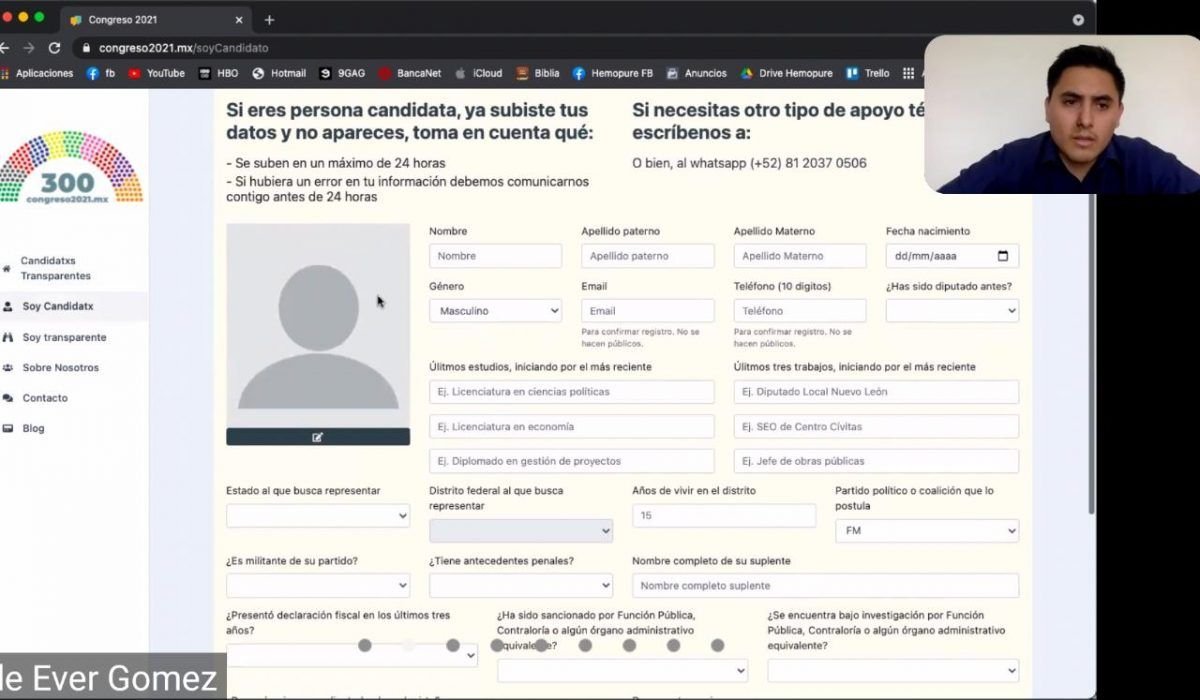Viewport: 1200px width, 700px height.
Task: Click the browser reload icon
Action: click(x=54, y=47)
